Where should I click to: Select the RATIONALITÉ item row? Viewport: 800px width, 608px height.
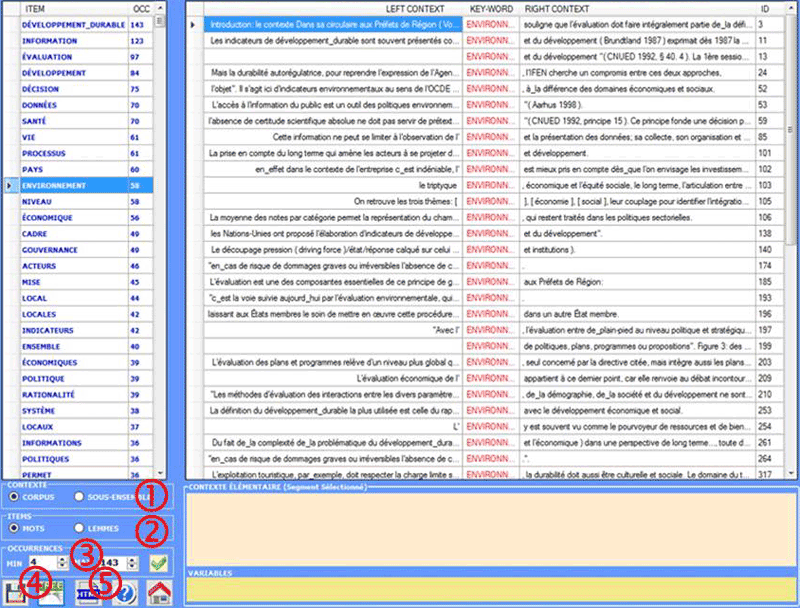click(87, 394)
